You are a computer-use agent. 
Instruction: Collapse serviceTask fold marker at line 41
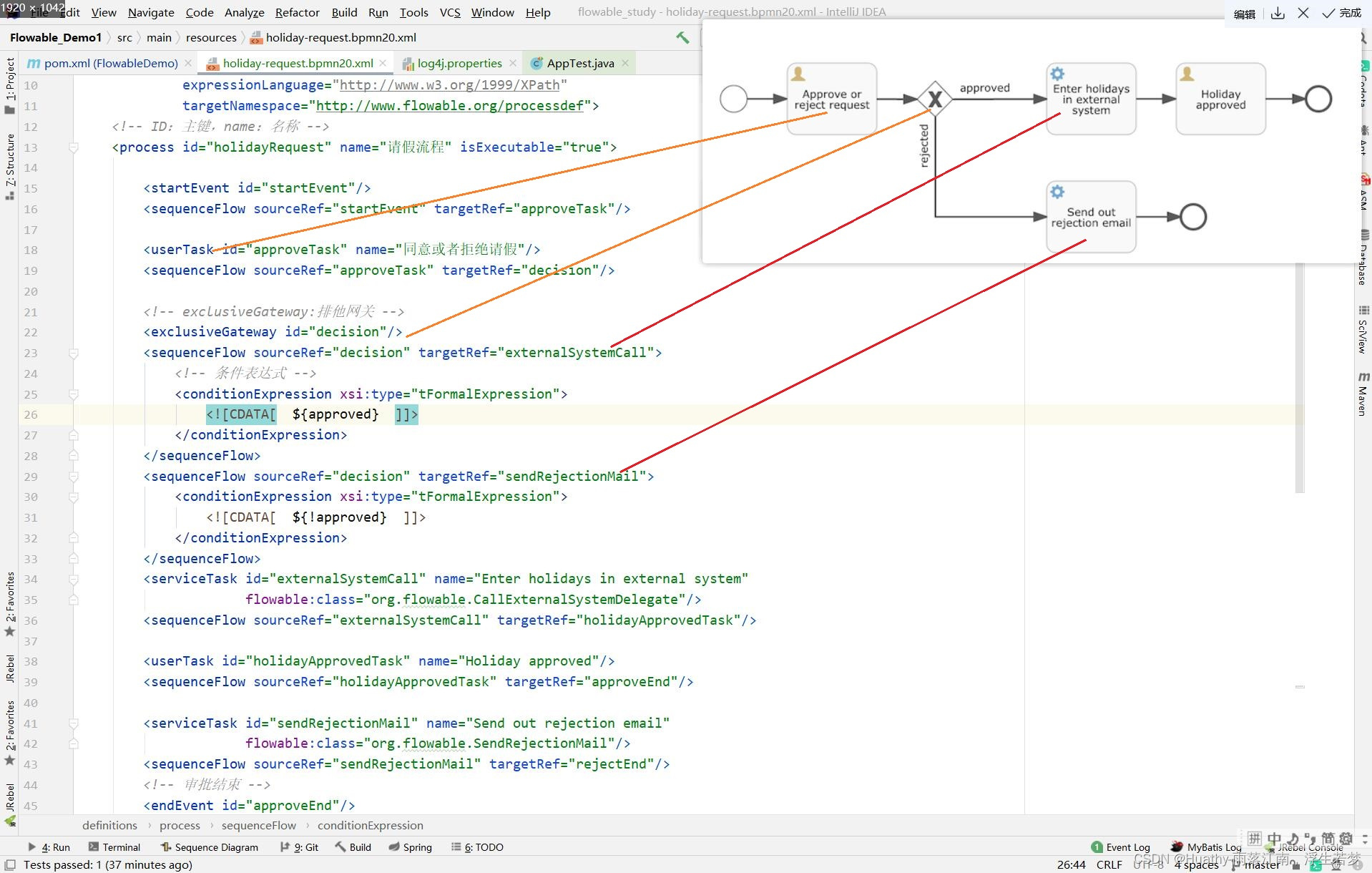point(73,723)
